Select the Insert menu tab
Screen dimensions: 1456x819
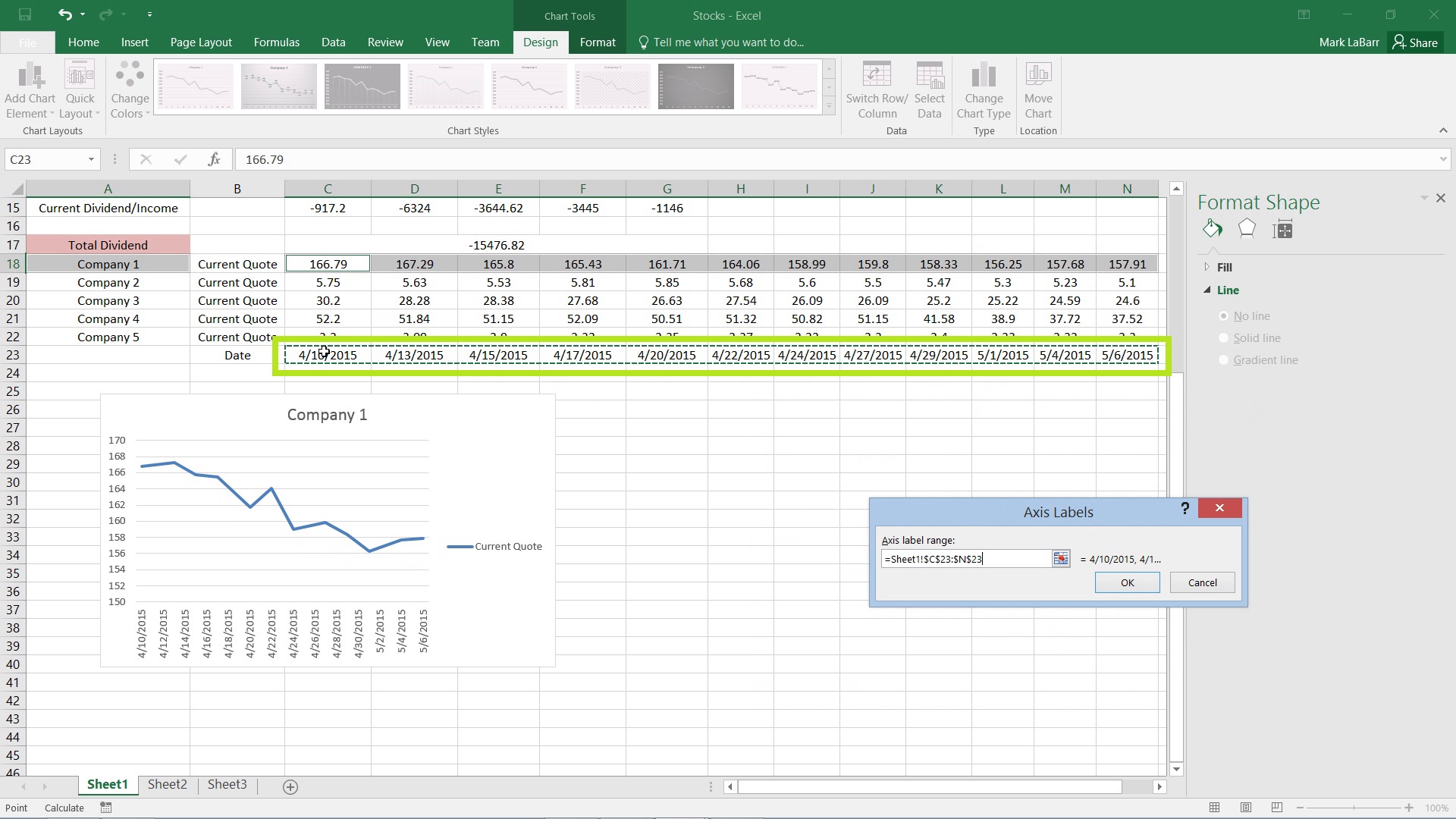134,42
